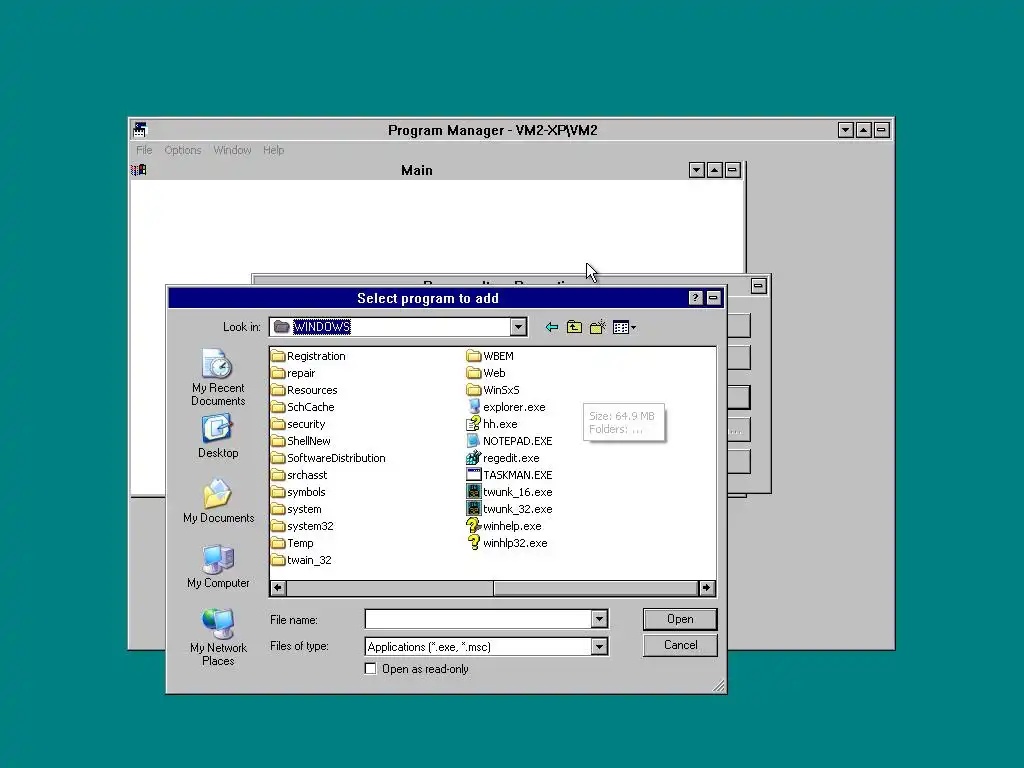This screenshot has height=768, width=1024.
Task: Select the Registration folder
Action: click(x=308, y=356)
